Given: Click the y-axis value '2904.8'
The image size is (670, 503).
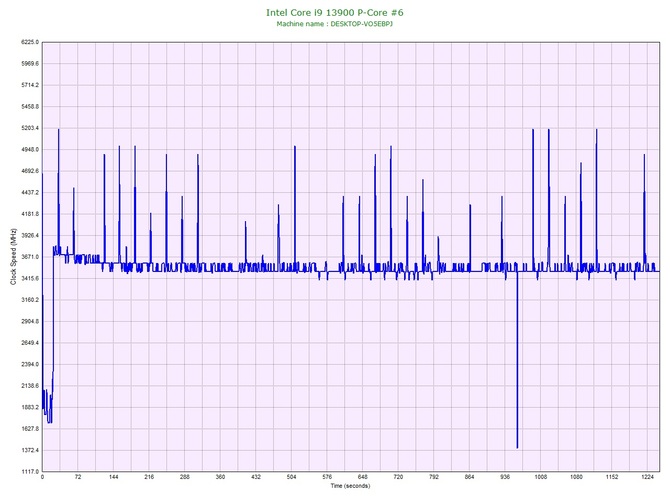Looking at the screenshot, I should click(30, 321).
